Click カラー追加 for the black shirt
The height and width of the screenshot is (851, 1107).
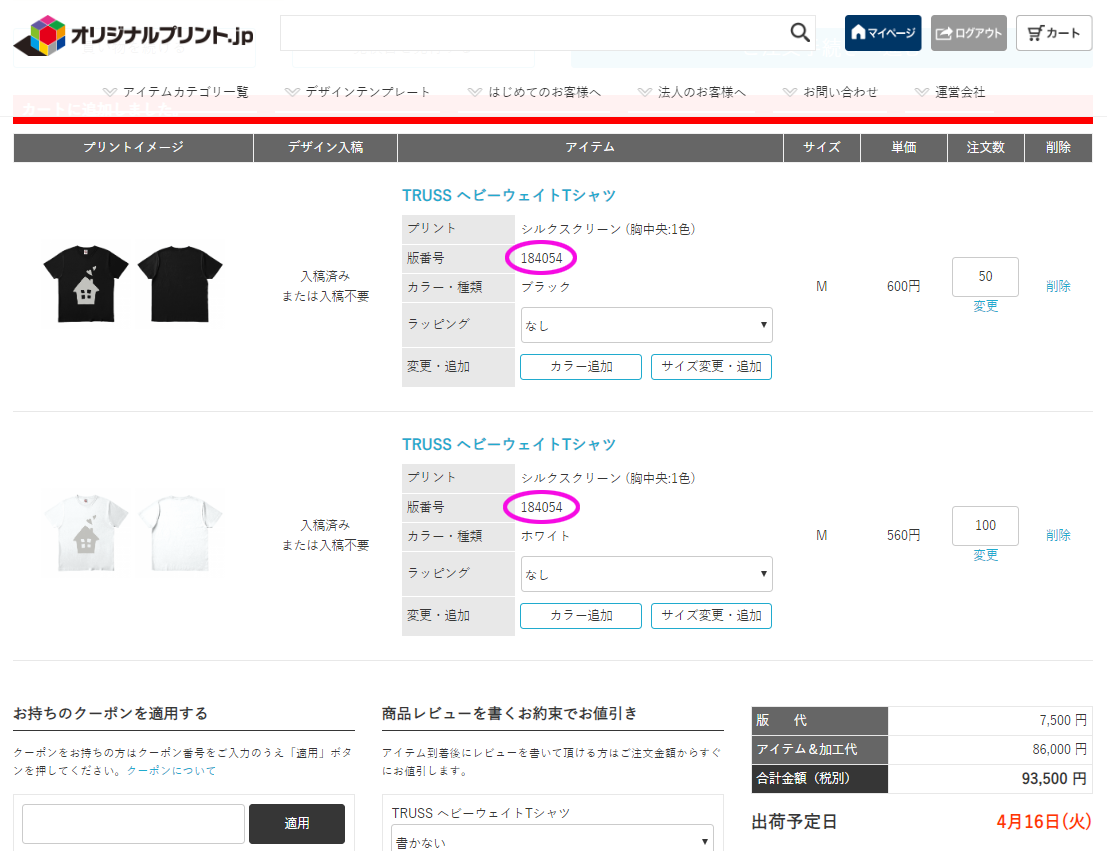click(581, 367)
